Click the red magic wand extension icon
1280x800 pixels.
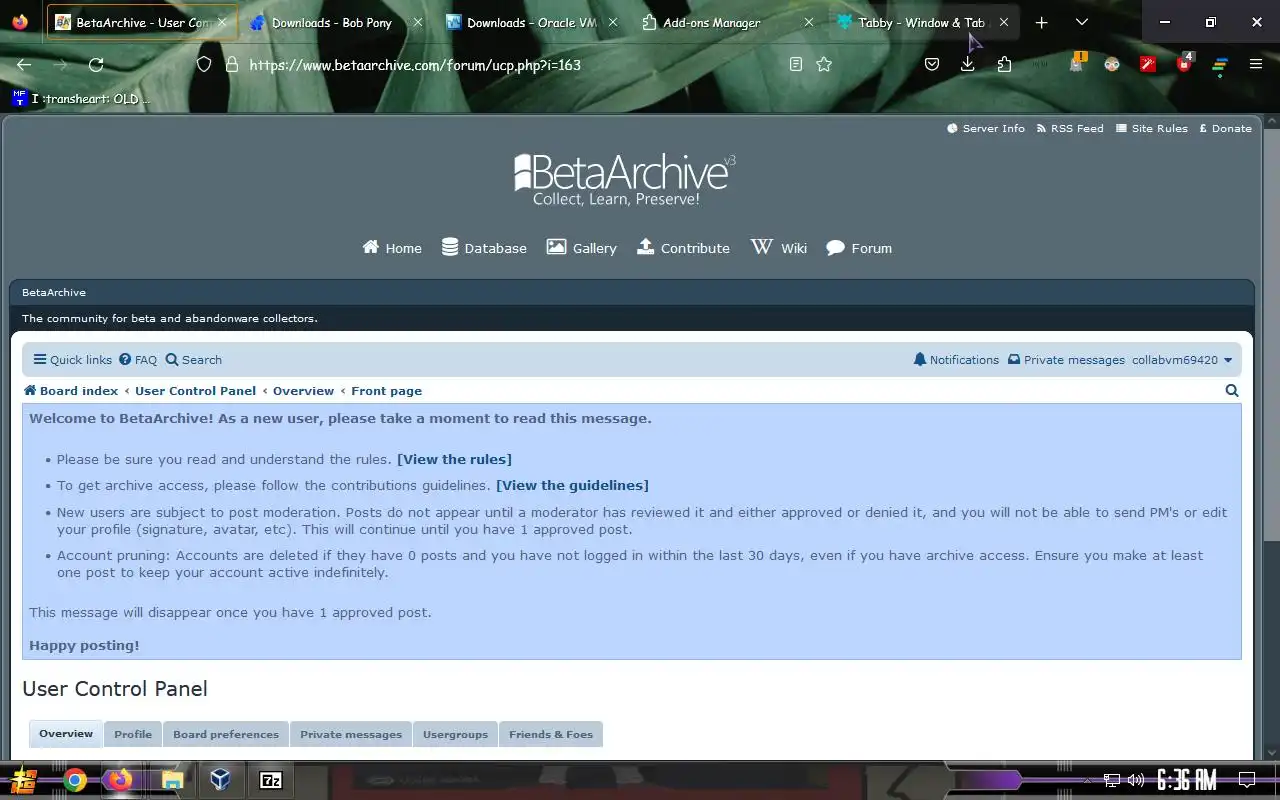click(1148, 64)
